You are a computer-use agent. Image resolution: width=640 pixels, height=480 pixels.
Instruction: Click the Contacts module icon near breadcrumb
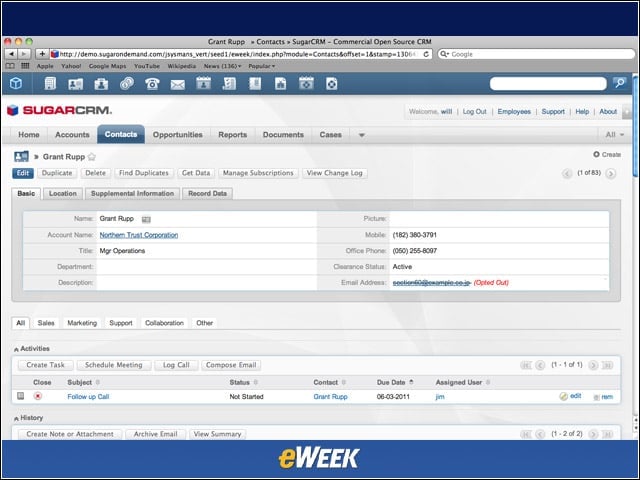(x=21, y=156)
